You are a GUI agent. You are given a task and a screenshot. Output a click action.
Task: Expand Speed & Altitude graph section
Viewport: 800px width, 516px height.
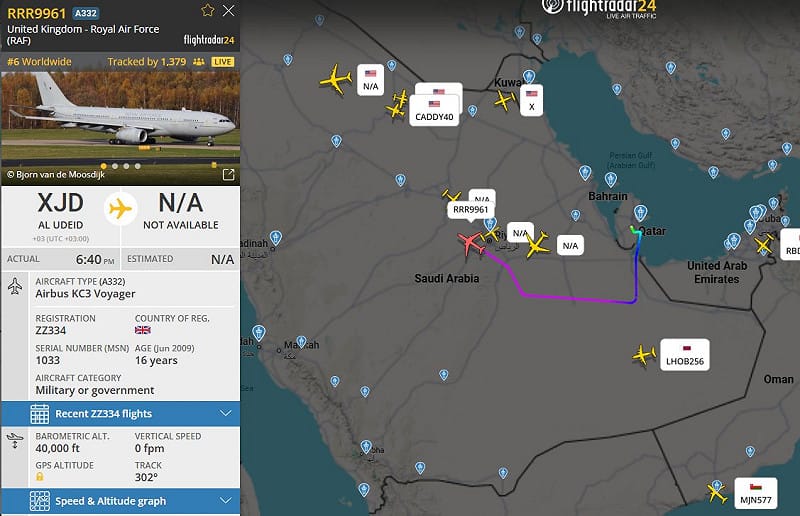pos(120,501)
